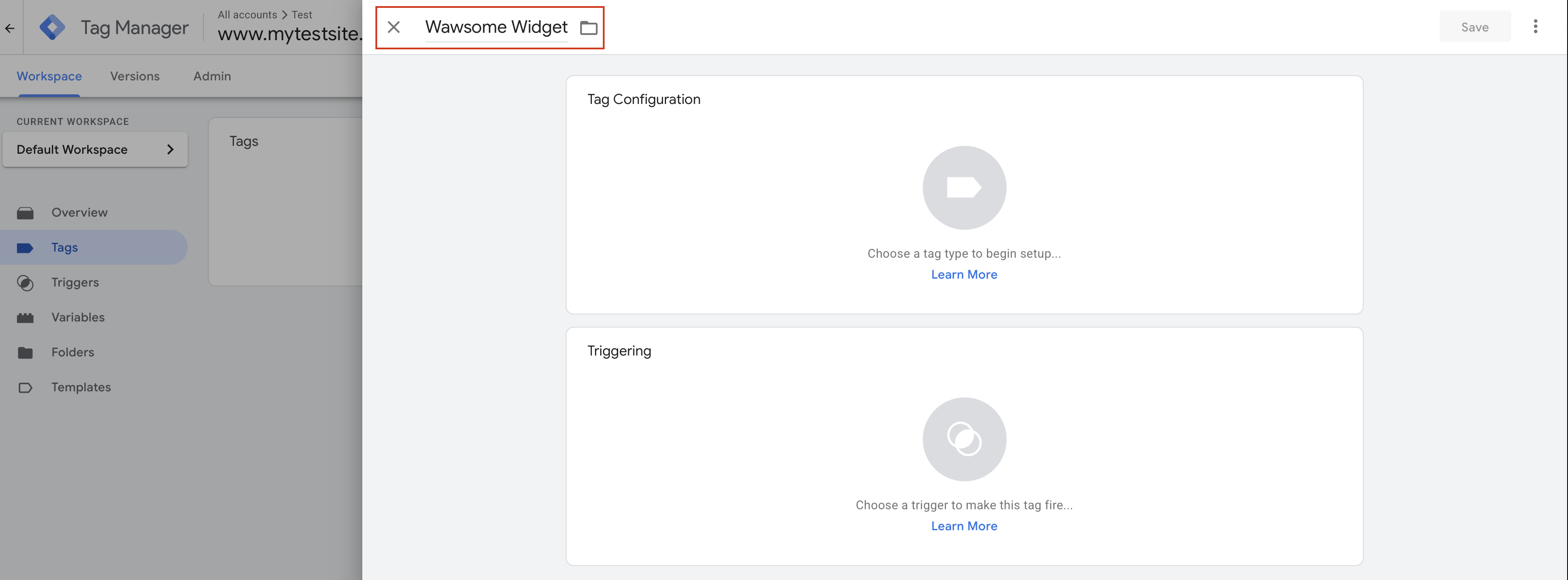Switch to the Admin tab
The image size is (1568, 580).
click(x=212, y=77)
